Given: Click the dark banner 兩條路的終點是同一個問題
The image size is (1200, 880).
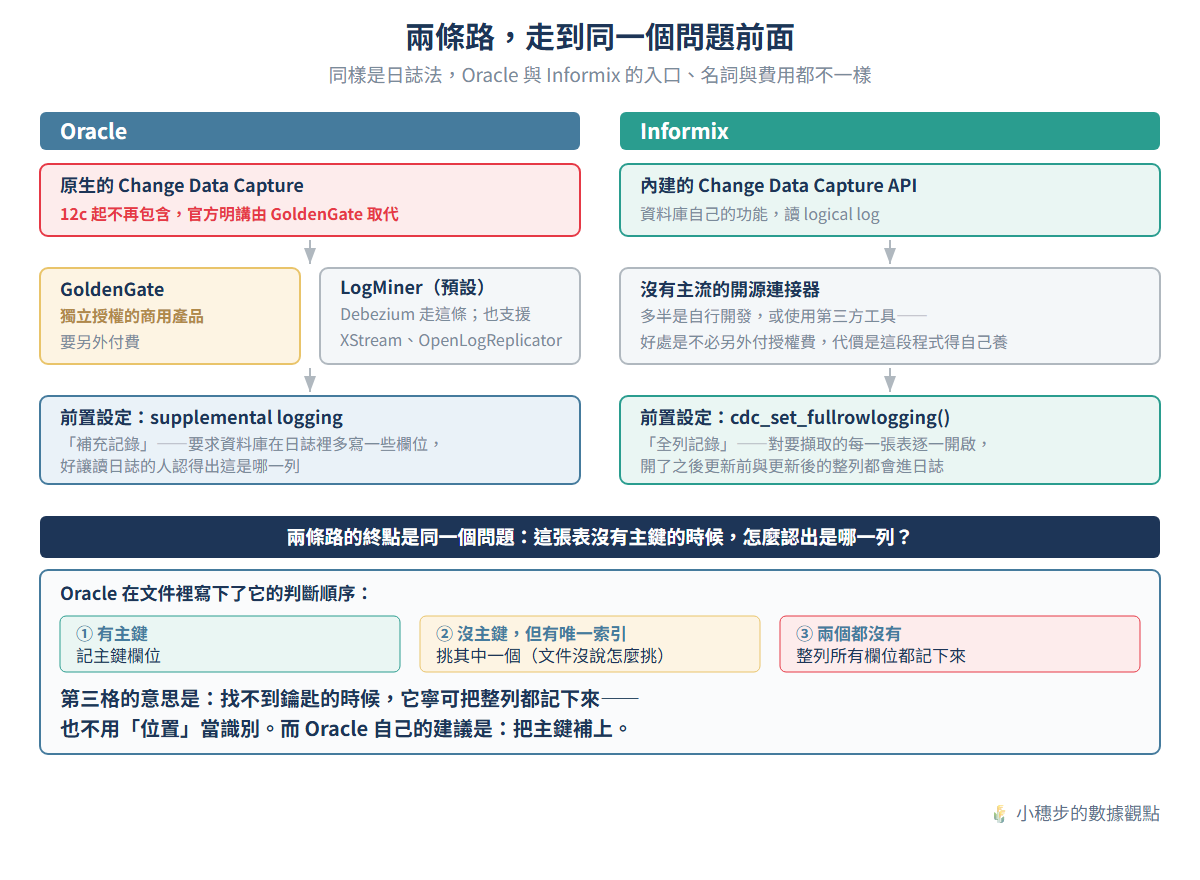Looking at the screenshot, I should point(600,537).
